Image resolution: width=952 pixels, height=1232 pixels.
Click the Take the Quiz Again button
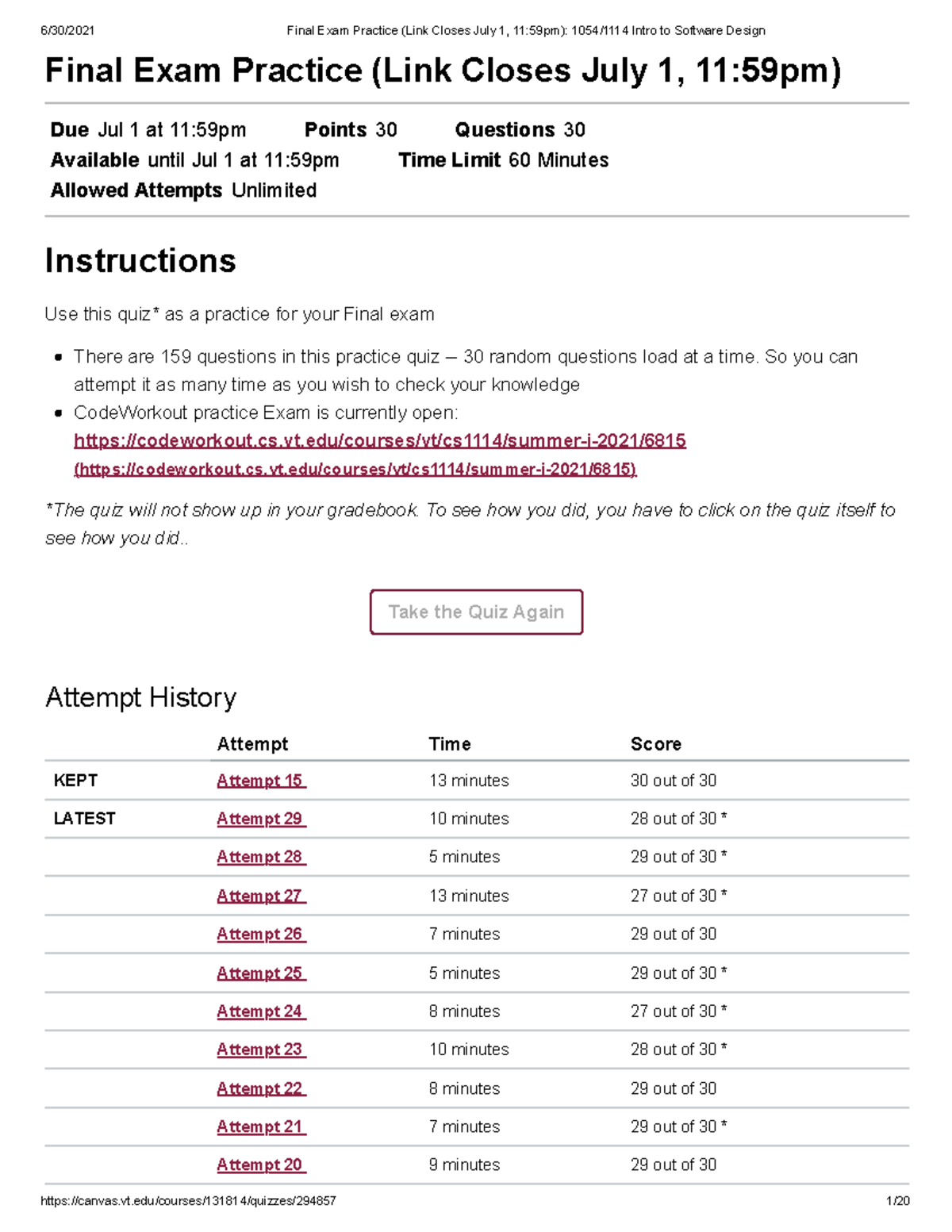[475, 611]
